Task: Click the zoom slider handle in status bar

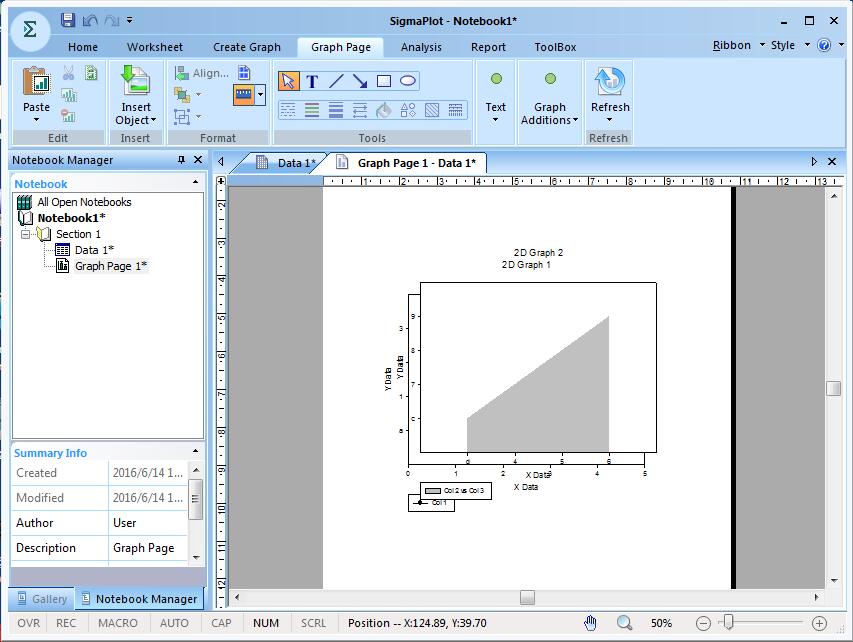Action: click(730, 623)
